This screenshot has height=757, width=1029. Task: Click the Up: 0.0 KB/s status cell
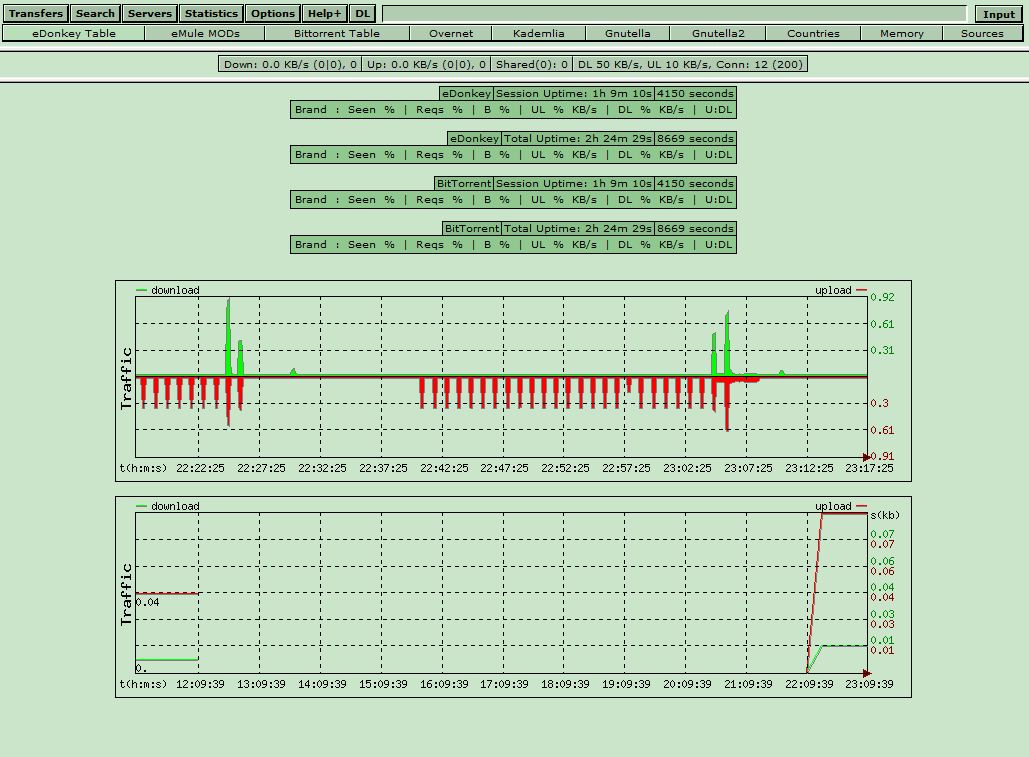pos(426,64)
